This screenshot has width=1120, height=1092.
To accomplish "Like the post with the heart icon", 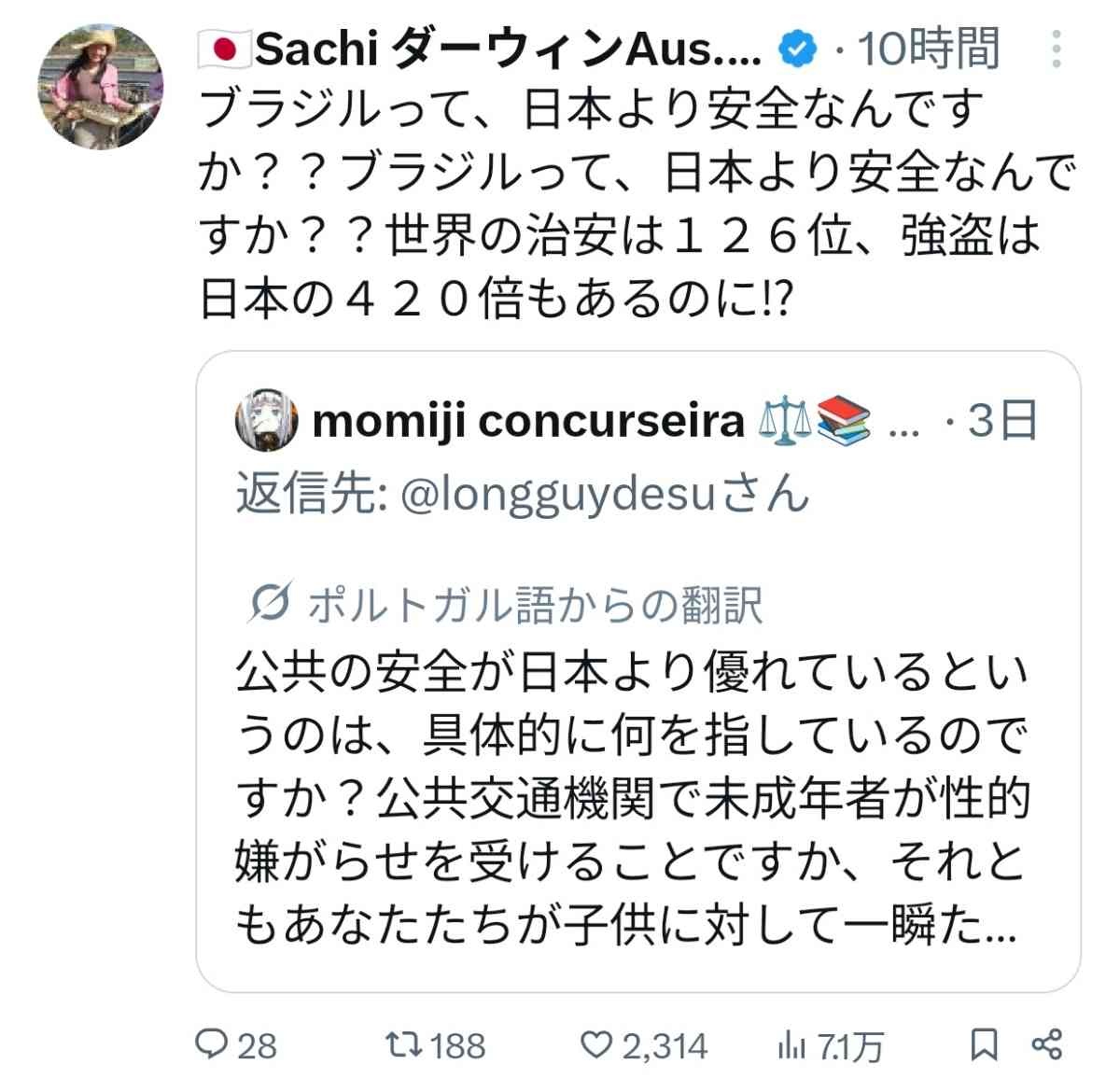I will pos(596,1044).
